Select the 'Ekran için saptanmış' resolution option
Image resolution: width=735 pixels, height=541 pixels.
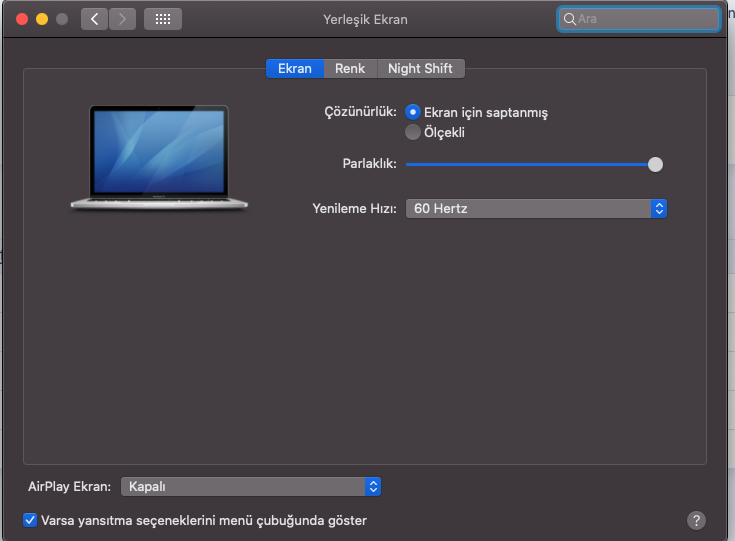click(x=413, y=113)
